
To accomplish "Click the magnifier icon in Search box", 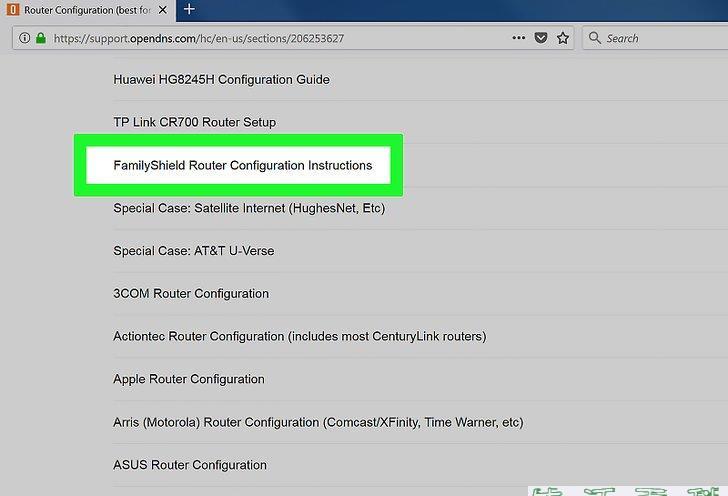I will point(595,38).
